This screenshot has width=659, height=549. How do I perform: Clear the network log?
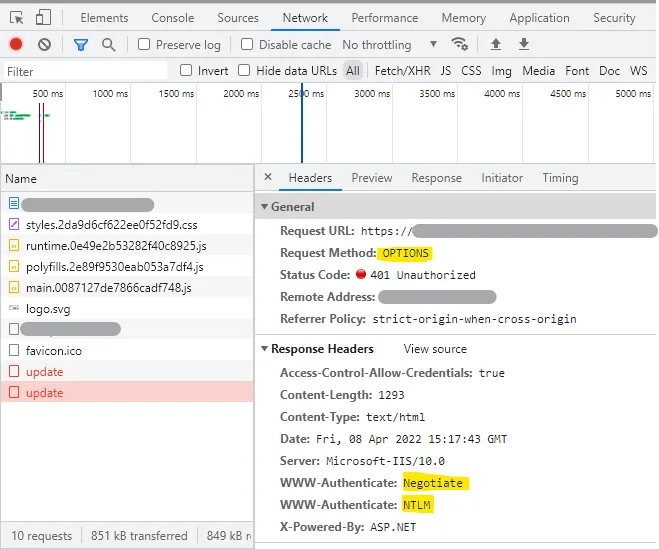coord(44,44)
